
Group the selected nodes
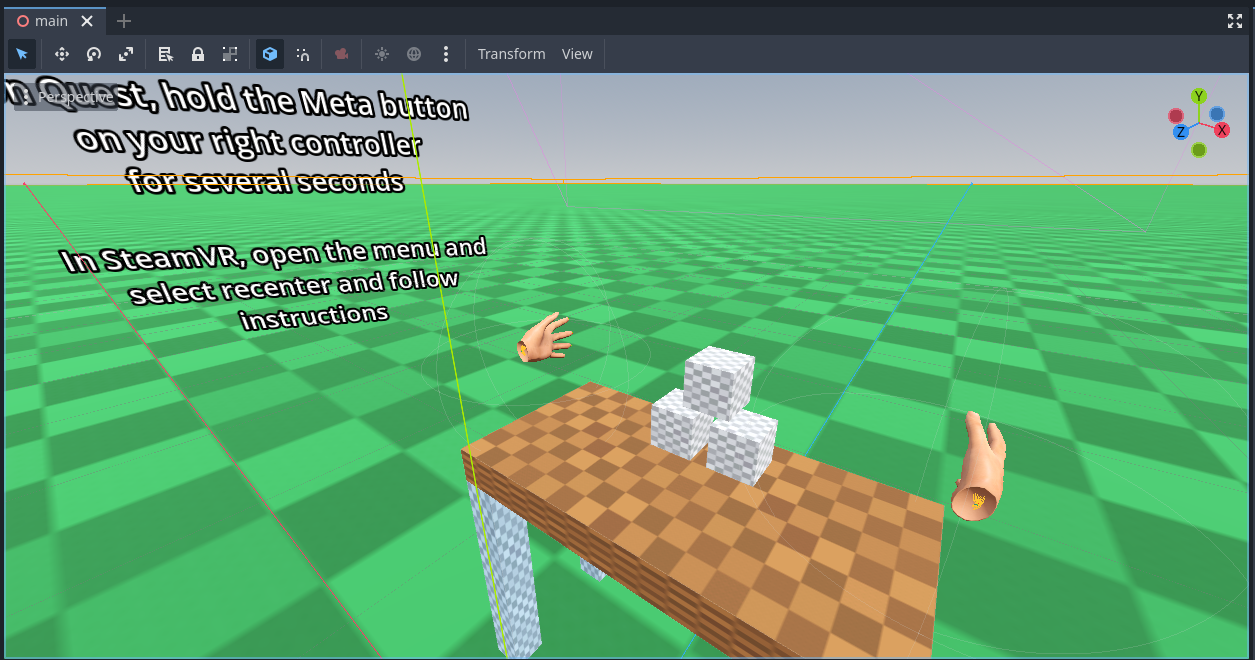click(x=229, y=54)
